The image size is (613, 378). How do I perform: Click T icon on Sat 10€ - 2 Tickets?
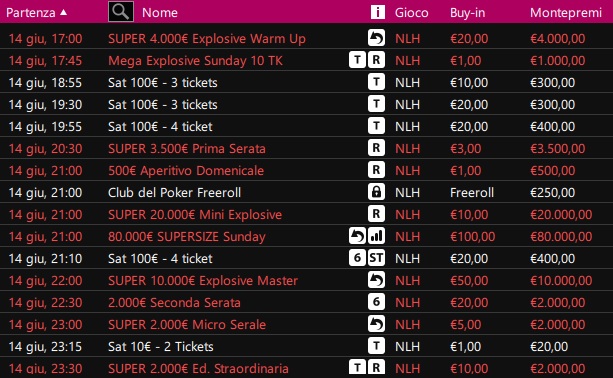[376, 346]
